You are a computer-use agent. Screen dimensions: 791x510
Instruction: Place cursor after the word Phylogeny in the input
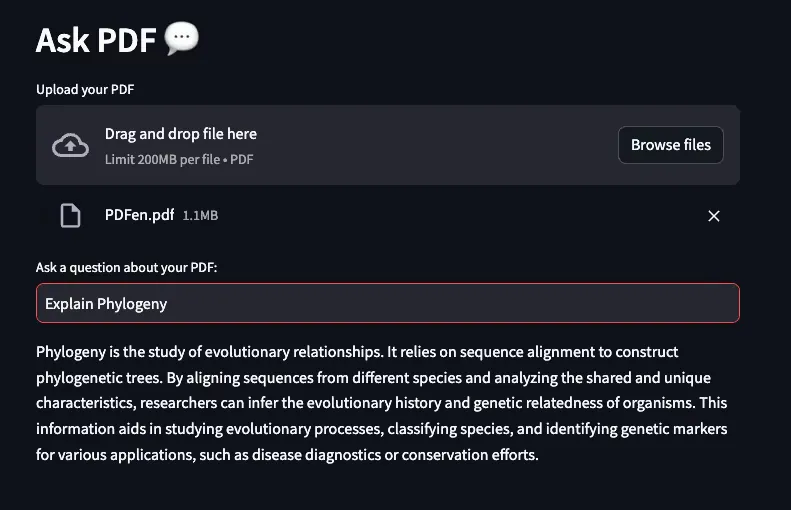[x=167, y=304]
